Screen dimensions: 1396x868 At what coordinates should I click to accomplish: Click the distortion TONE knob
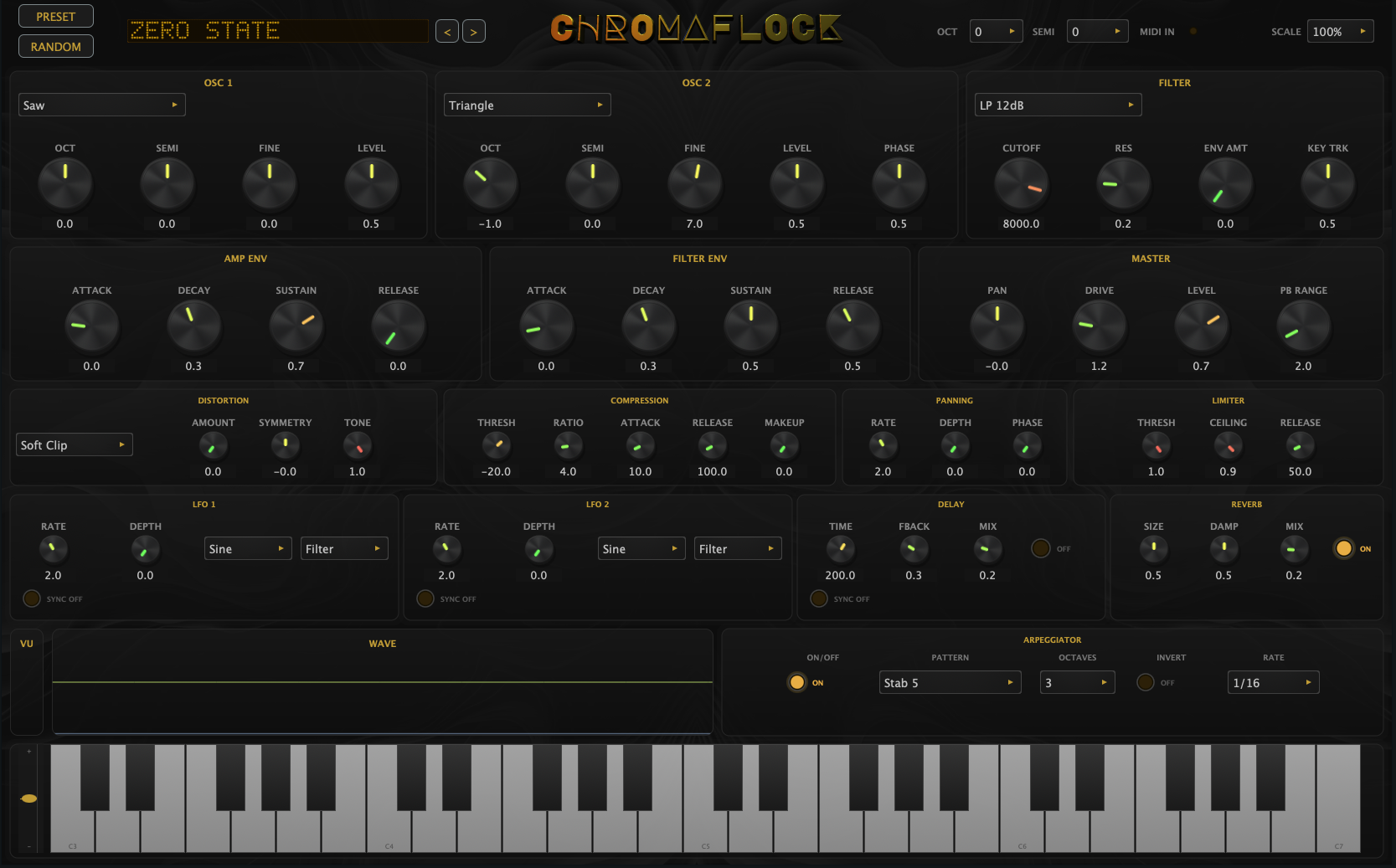pyautogui.click(x=358, y=446)
